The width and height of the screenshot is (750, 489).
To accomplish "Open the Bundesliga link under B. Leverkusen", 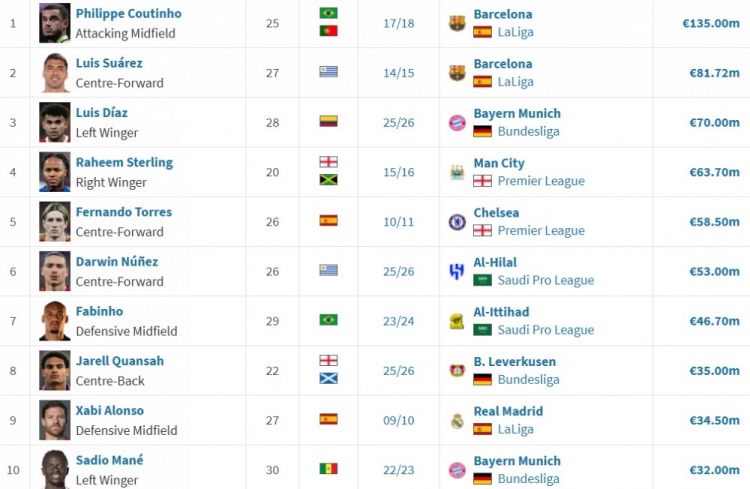I will pos(528,379).
